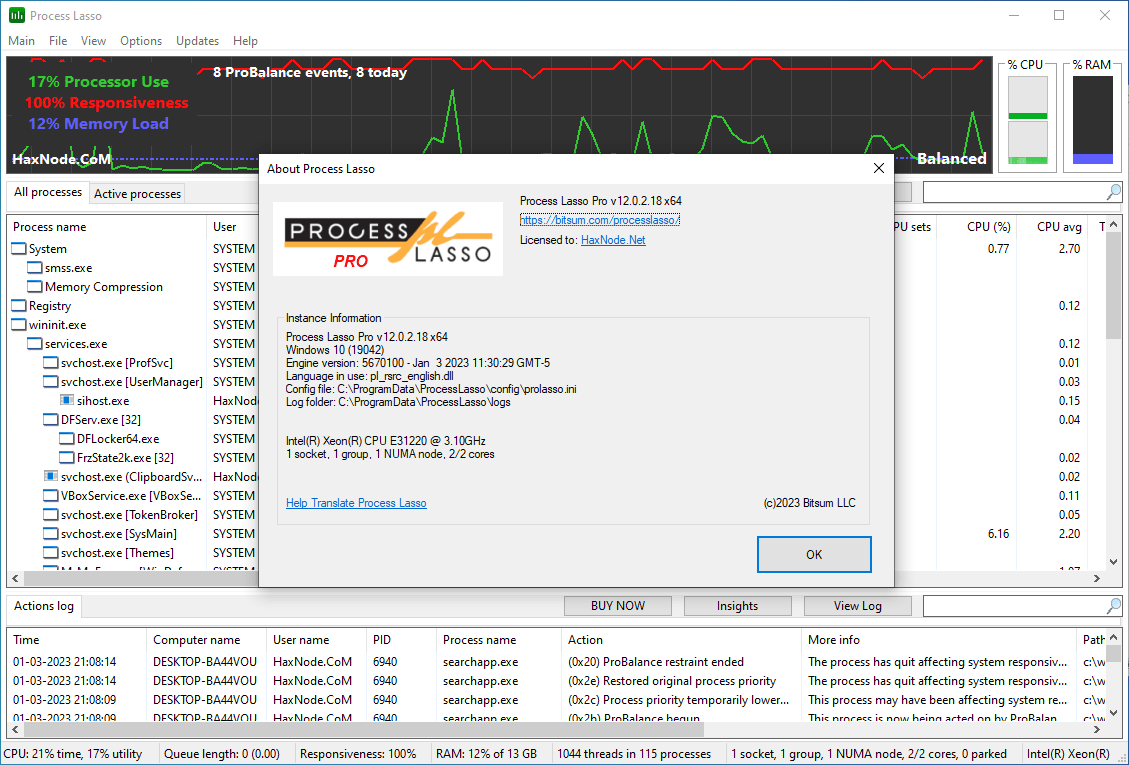Click the VBoxService.exe process icon
Viewport: 1129px width, 765px height.
[x=51, y=496]
